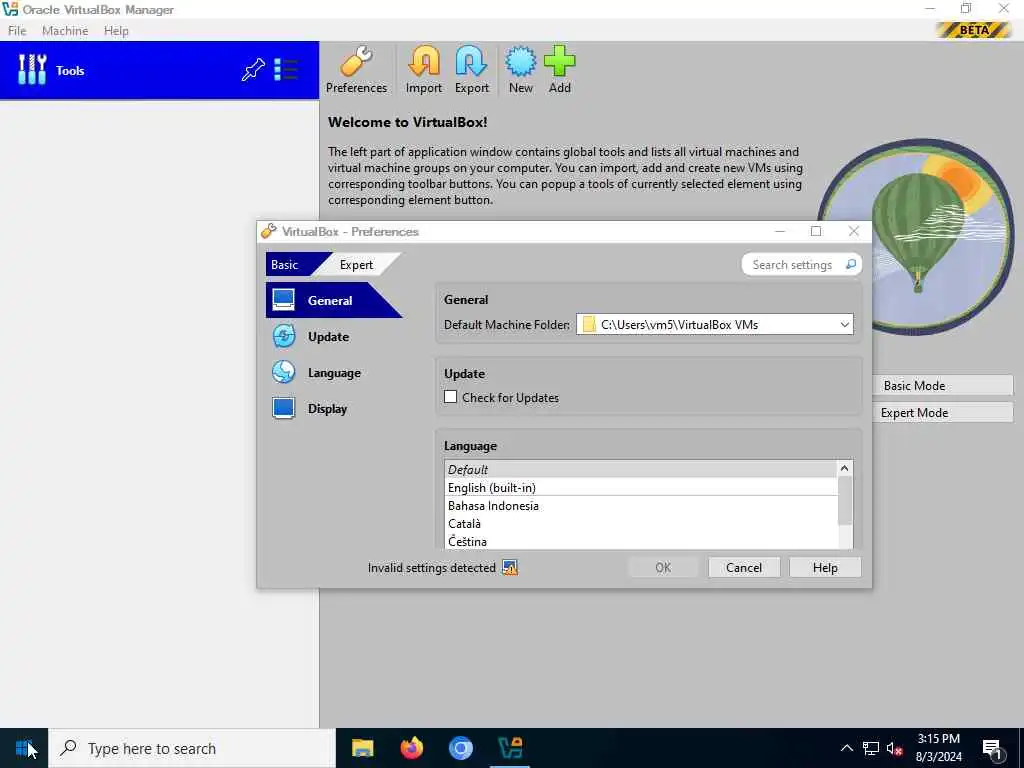Select English (built-in) language
Image resolution: width=1024 pixels, height=768 pixels.
641,487
